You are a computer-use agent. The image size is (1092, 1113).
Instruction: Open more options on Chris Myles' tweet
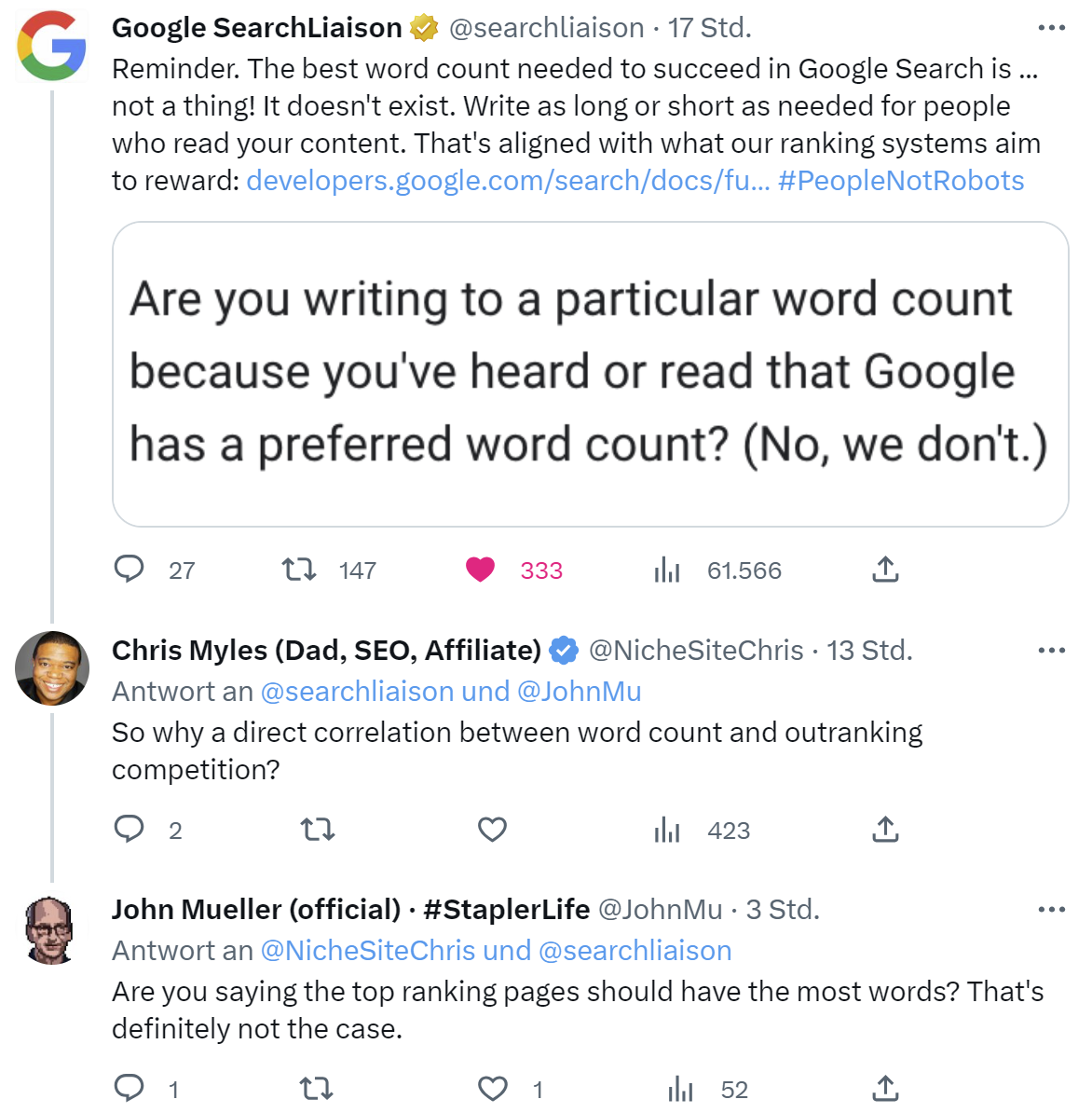coord(1051,651)
